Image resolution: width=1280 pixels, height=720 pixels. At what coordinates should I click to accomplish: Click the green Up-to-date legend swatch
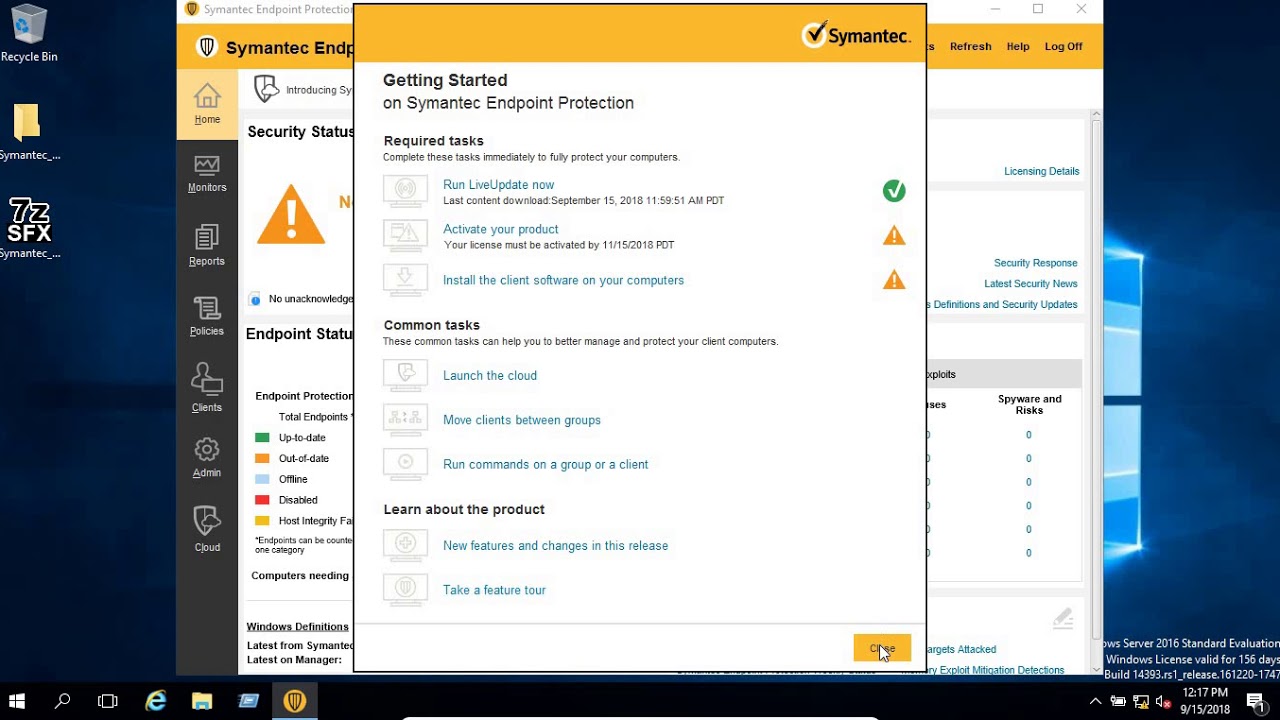click(262, 438)
